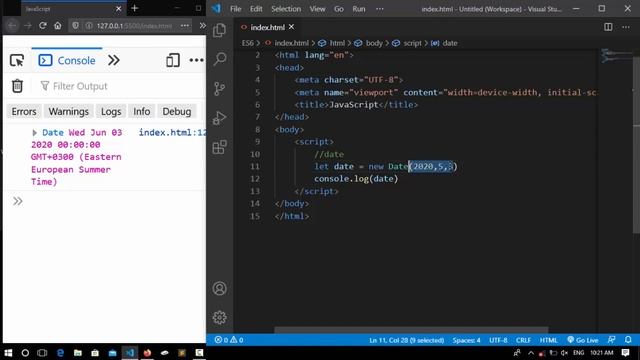Open the Run and Debug view

click(220, 118)
